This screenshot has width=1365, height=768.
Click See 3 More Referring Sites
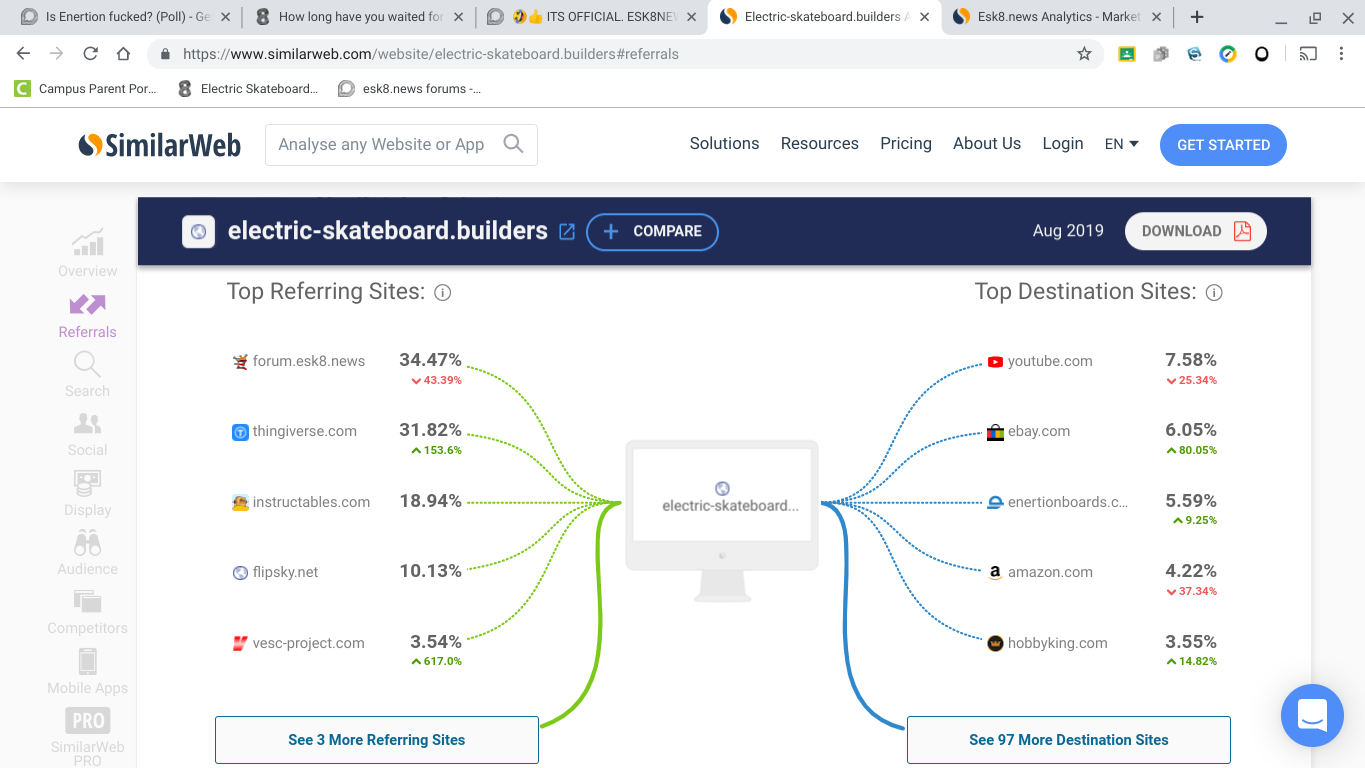377,740
